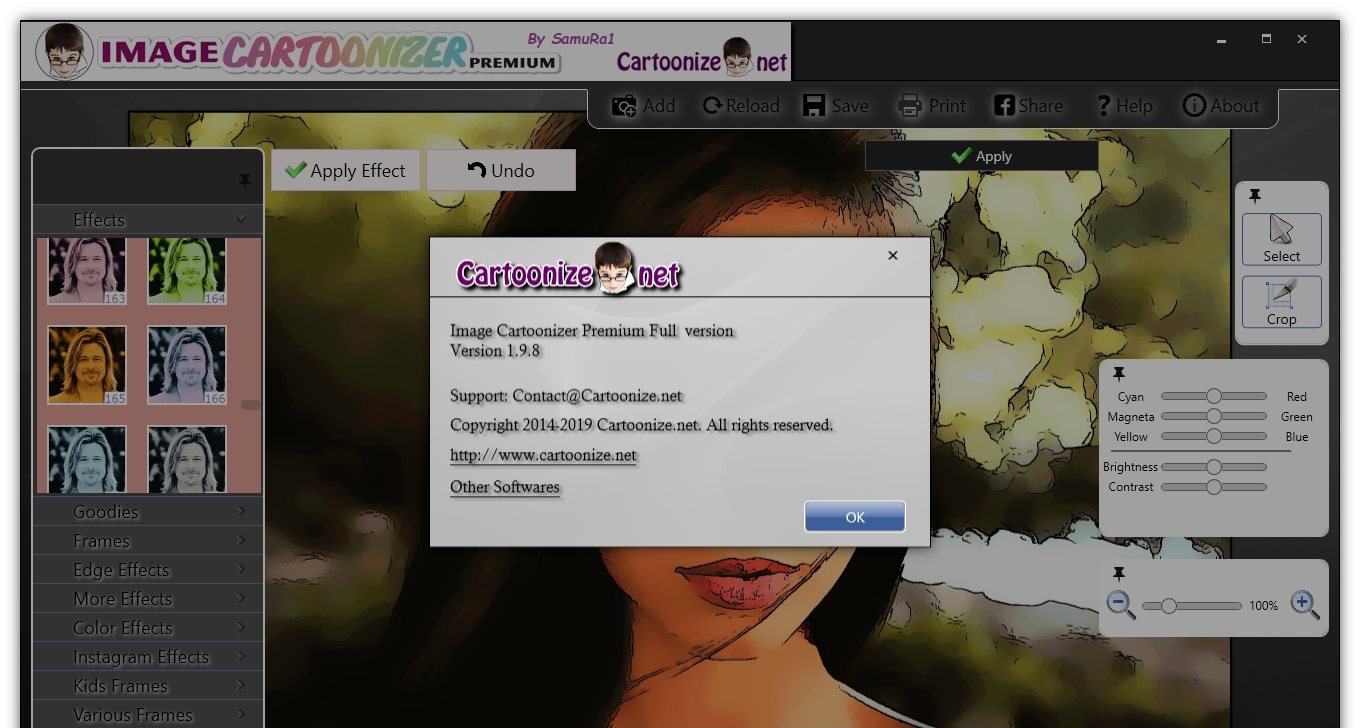
Task: Zoom in with the plus magnifier
Action: (1305, 605)
